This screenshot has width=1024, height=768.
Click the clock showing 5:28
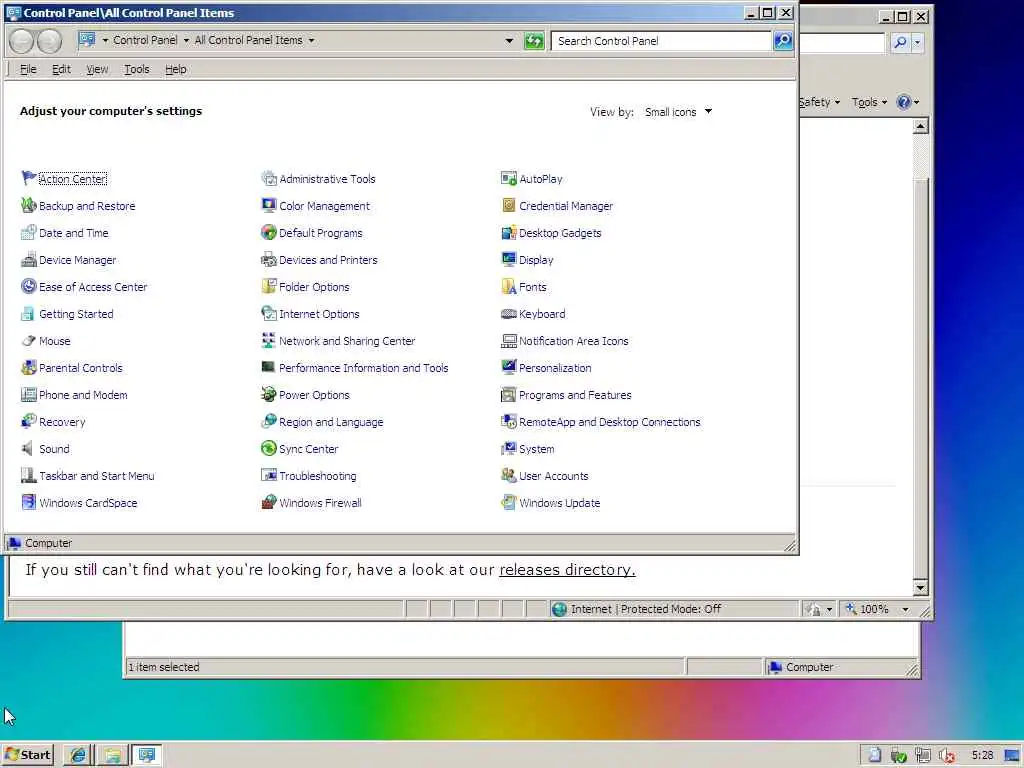pos(982,755)
